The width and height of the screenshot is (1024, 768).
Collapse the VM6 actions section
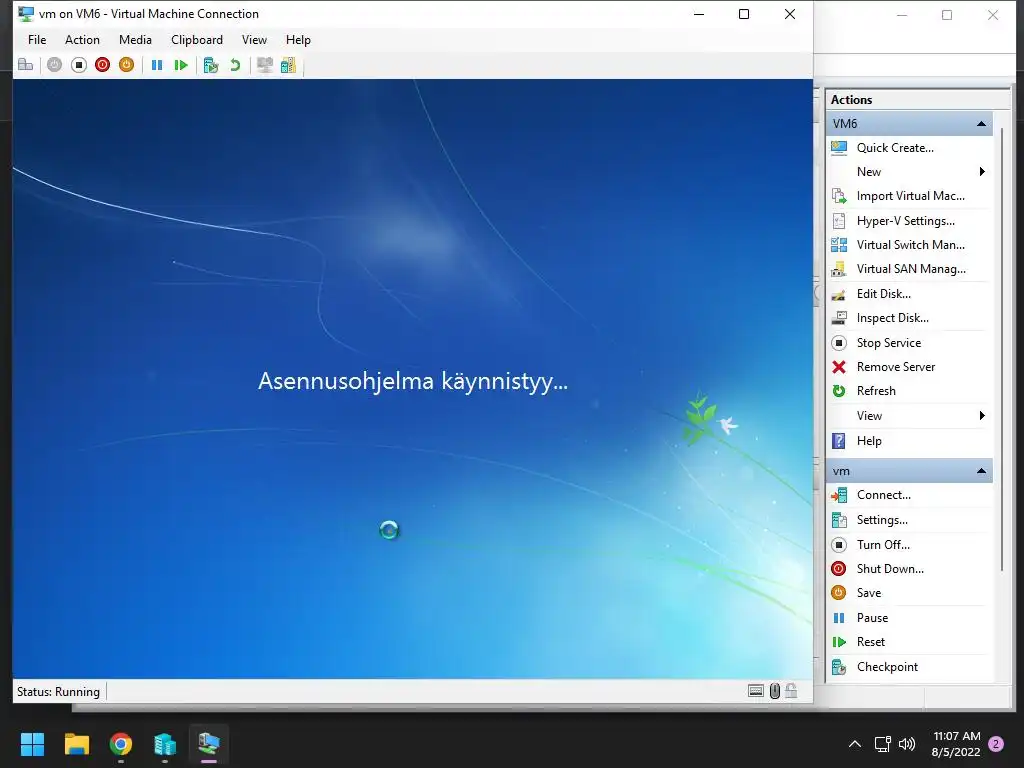(x=981, y=123)
